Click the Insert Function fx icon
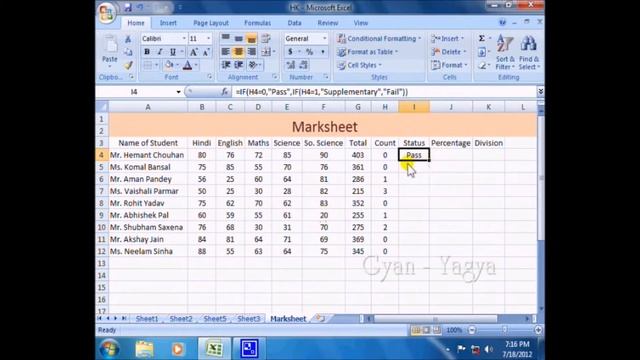 click(224, 92)
